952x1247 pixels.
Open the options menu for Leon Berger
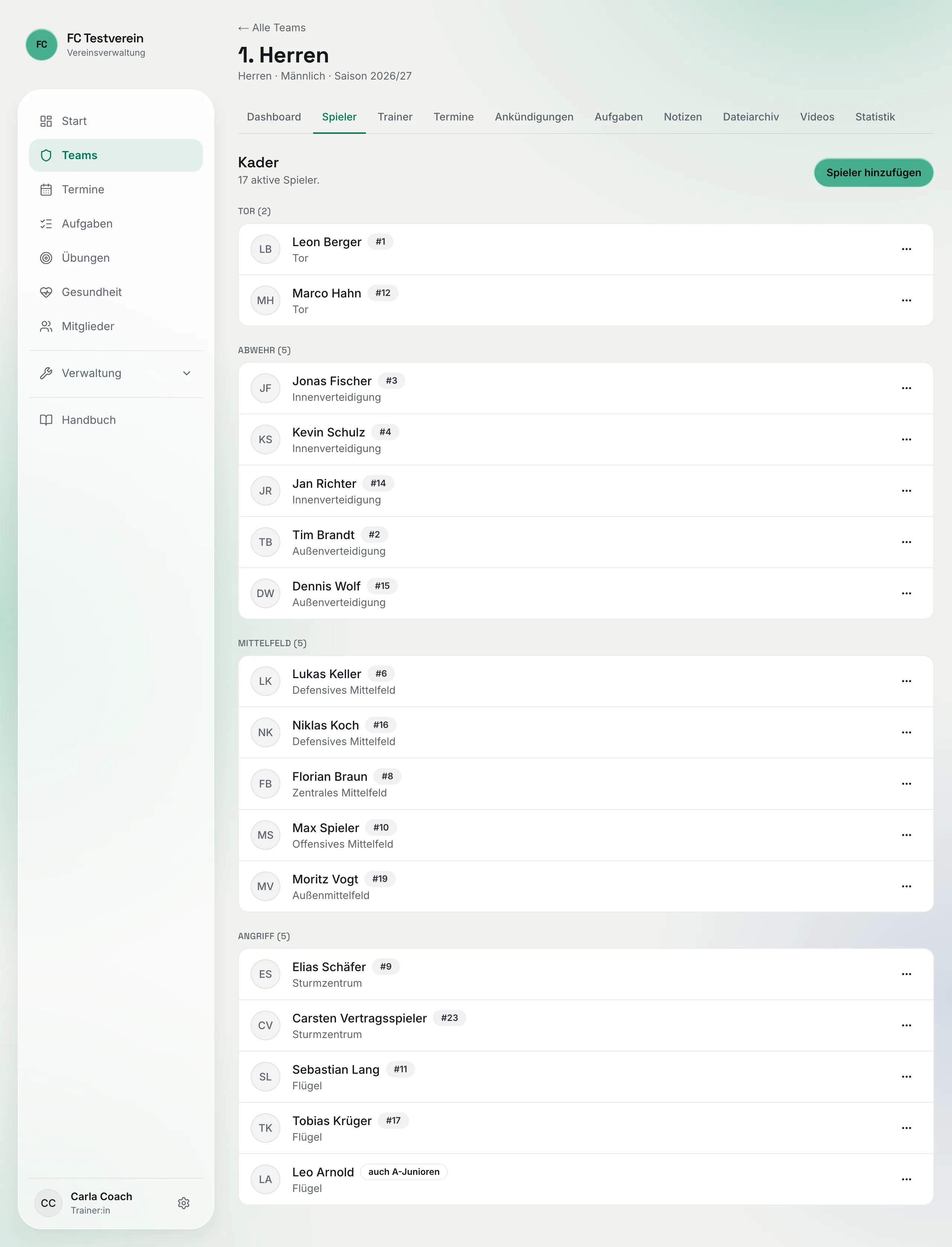pyautogui.click(x=906, y=249)
